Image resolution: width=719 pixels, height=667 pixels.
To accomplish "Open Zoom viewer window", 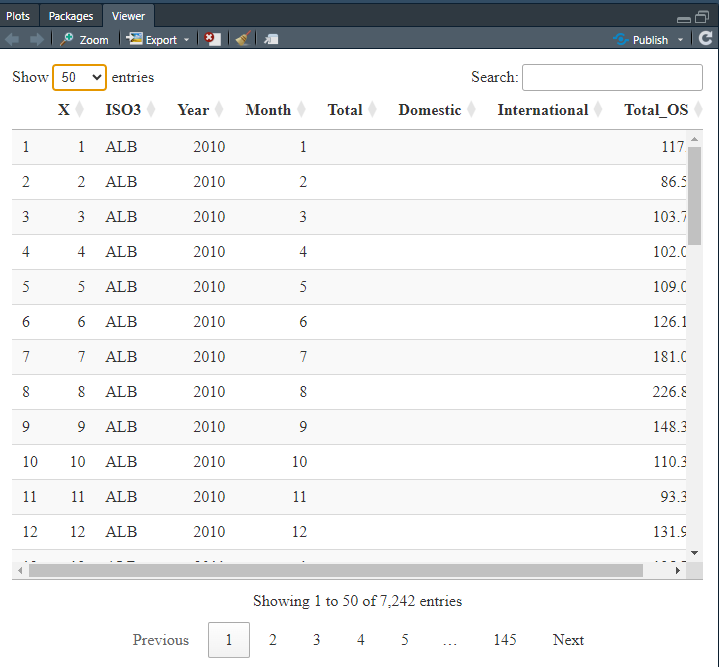I will click(84, 40).
